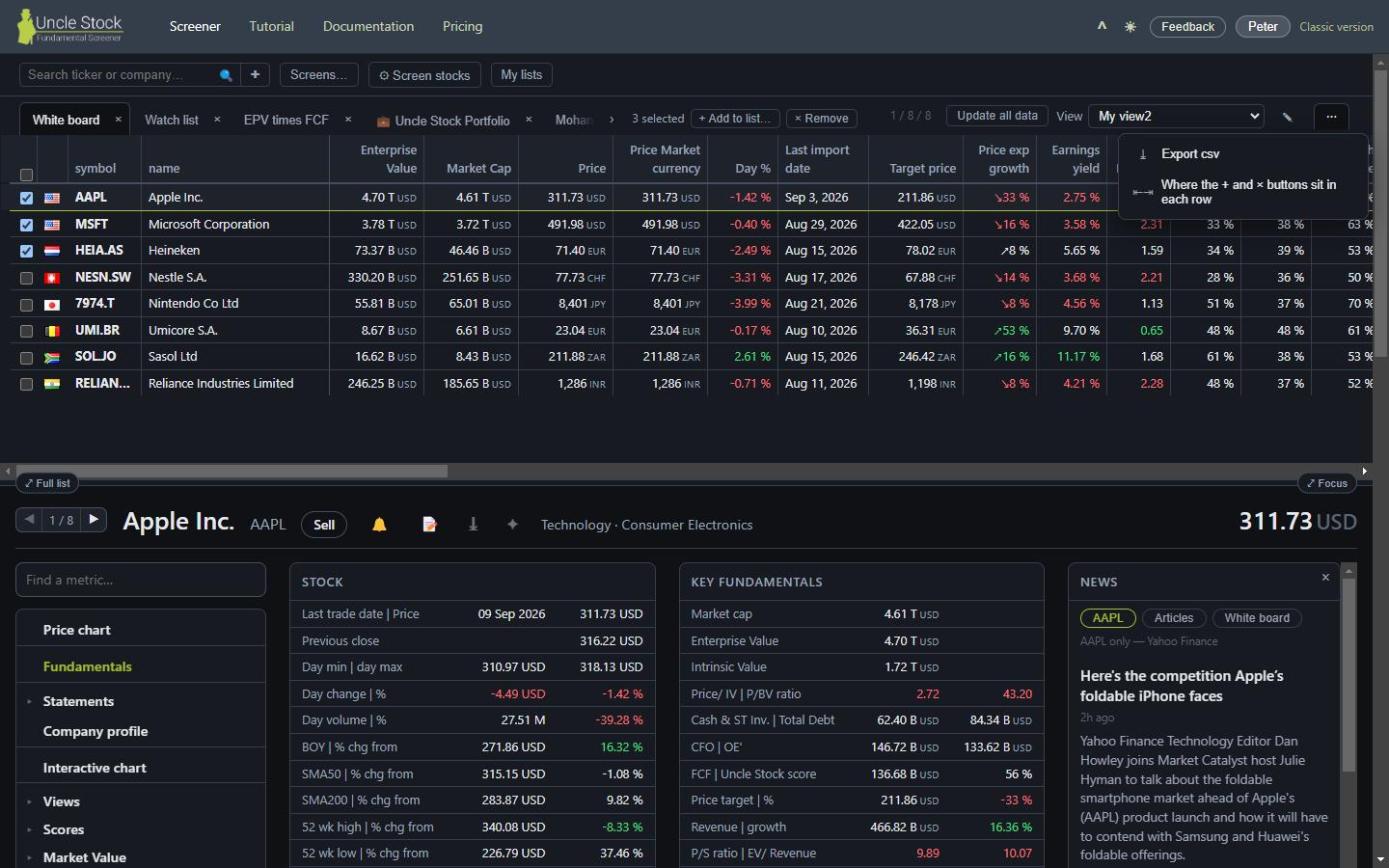Expand the Views tree item

click(x=29, y=802)
